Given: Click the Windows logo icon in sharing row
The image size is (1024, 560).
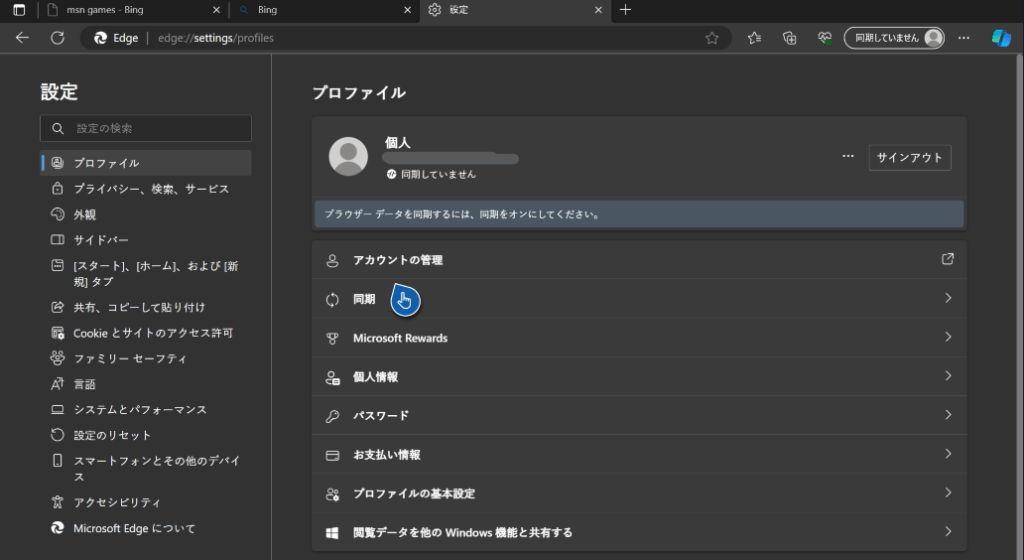Looking at the screenshot, I should click(x=332, y=533).
